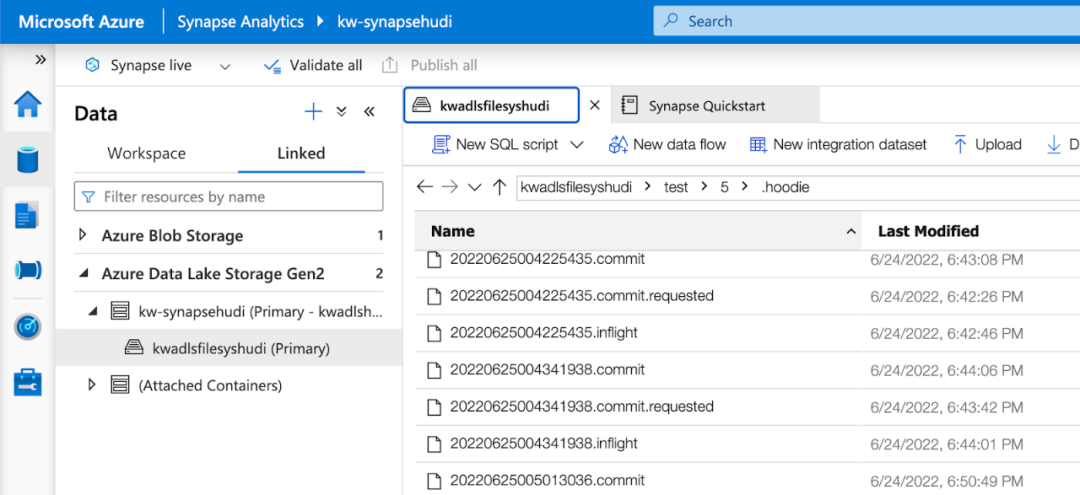Open the Data hub cylinder icon
Viewport: 1080px width, 495px height.
[27, 160]
